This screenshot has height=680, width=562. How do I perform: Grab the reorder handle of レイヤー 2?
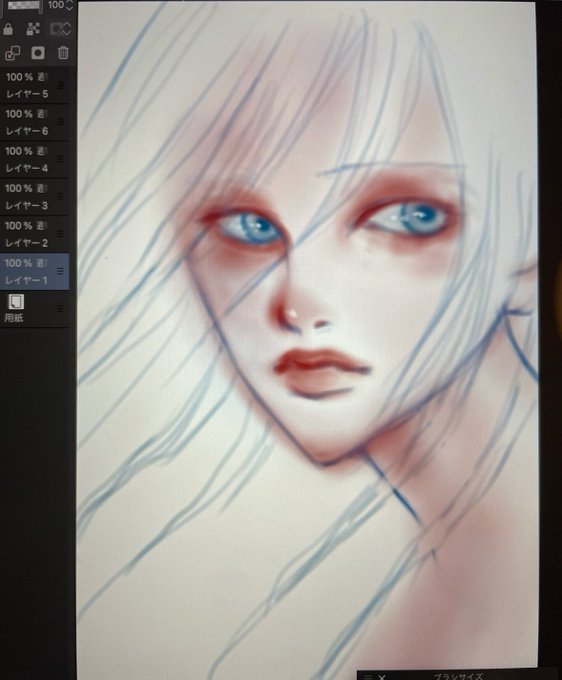point(61,234)
